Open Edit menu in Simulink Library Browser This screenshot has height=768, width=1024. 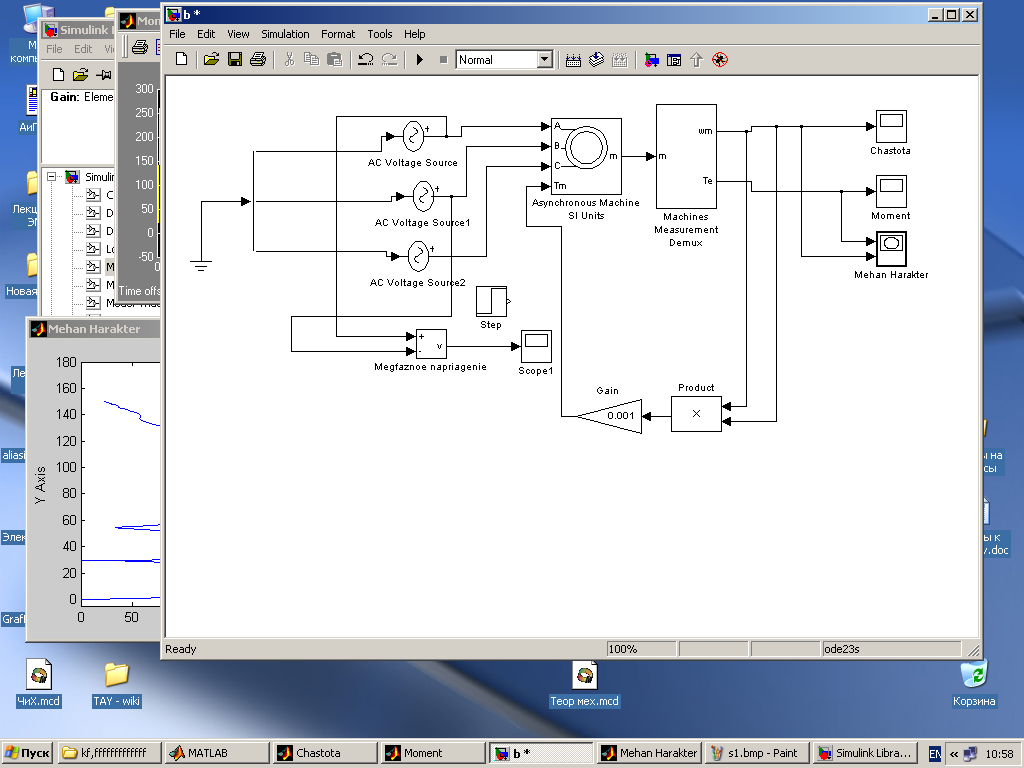coord(83,49)
